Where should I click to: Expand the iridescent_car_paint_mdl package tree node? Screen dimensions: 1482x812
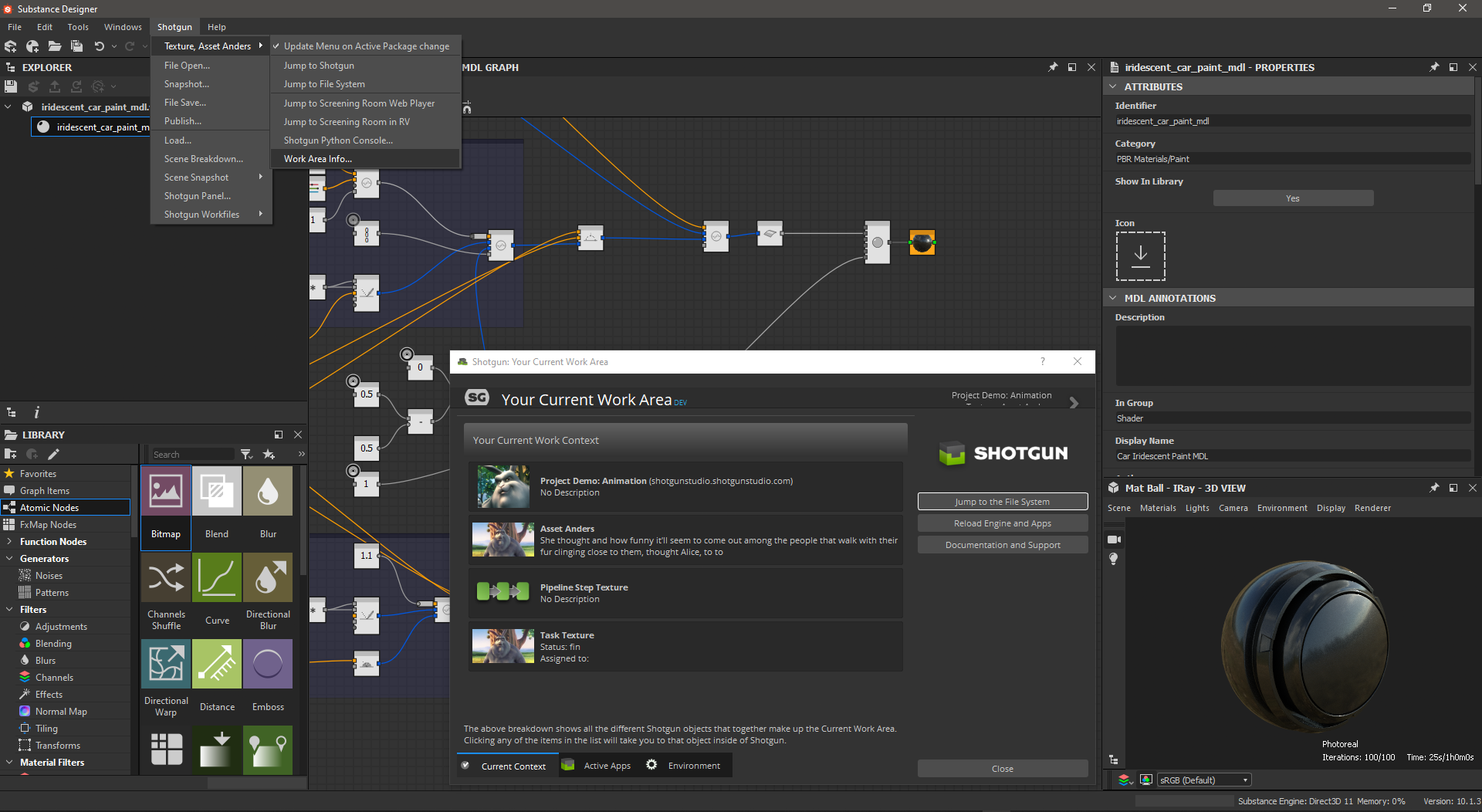click(x=8, y=107)
